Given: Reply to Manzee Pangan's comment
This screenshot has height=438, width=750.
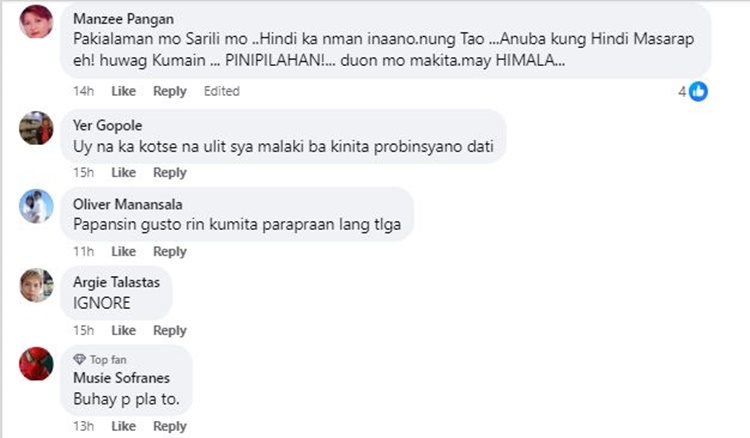Looking at the screenshot, I should click(169, 91).
